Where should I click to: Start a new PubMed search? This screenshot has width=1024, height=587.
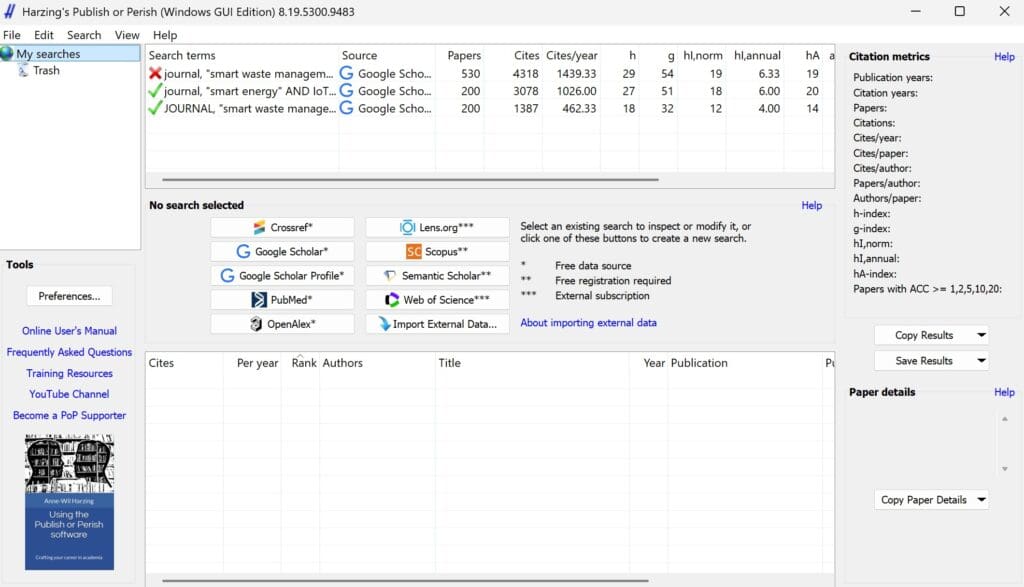click(x=282, y=300)
